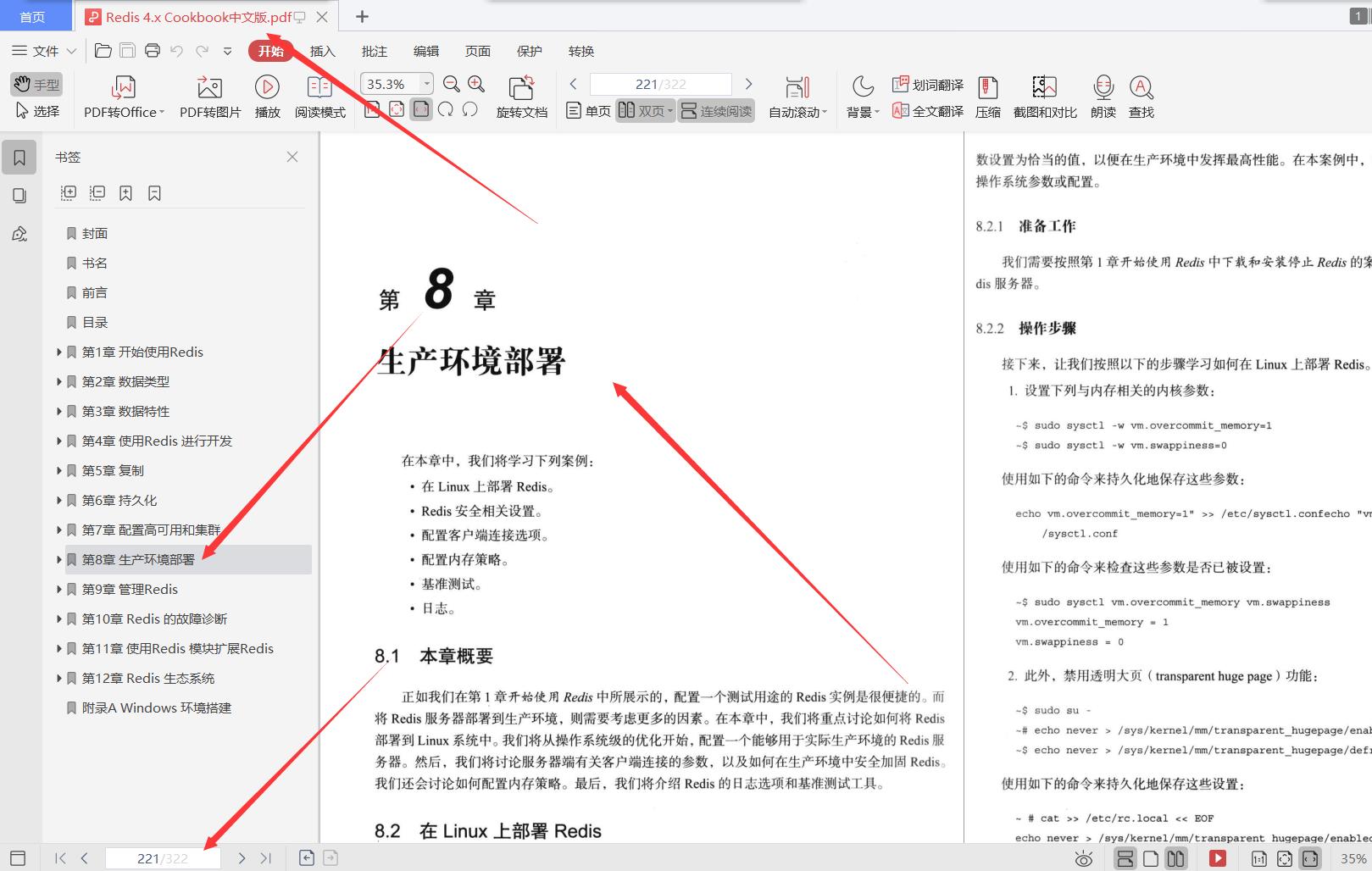
Task: Toggle 连续阅读 continuous reading
Action: 716,111
